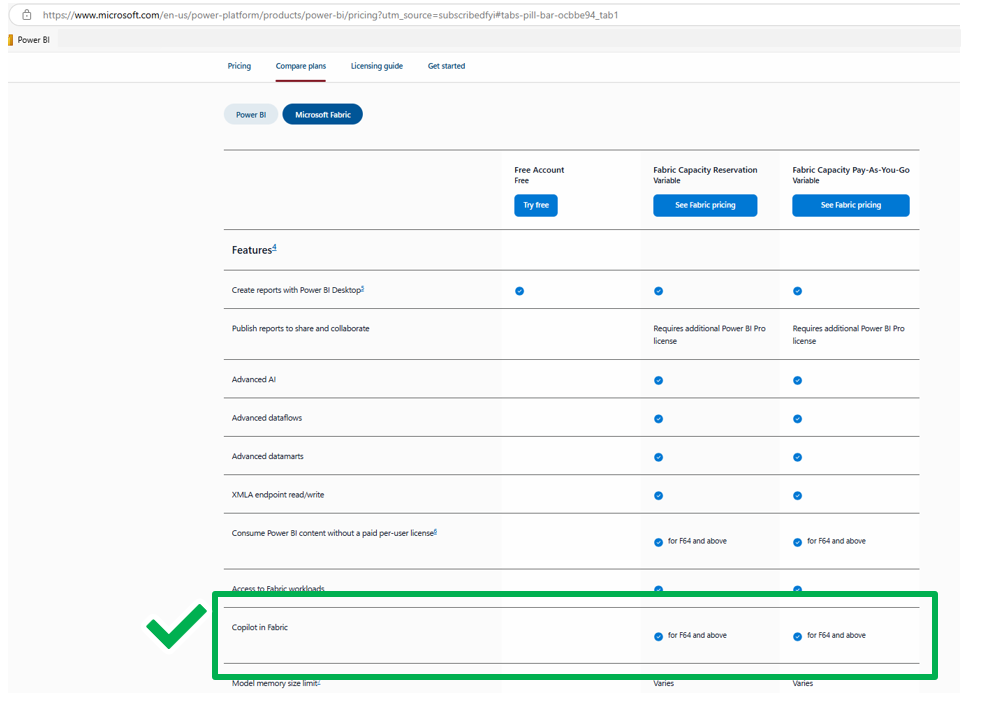Click the Copilot in Fabric row label
This screenshot has height=715, width=994.
pyautogui.click(x=260, y=628)
